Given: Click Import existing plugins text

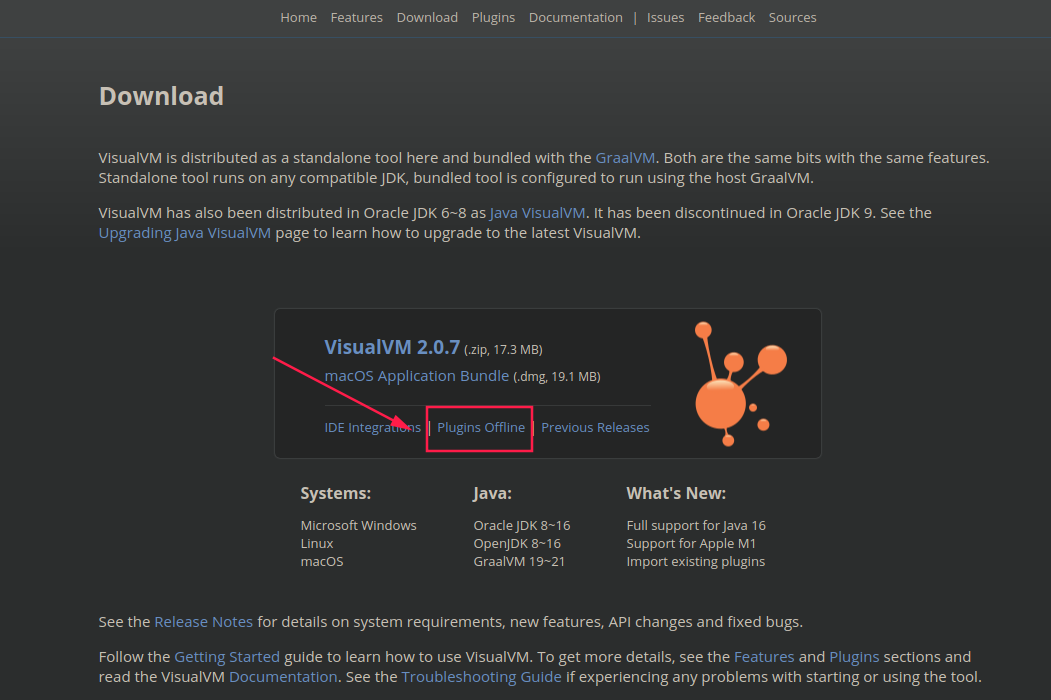Looking at the screenshot, I should click(696, 561).
